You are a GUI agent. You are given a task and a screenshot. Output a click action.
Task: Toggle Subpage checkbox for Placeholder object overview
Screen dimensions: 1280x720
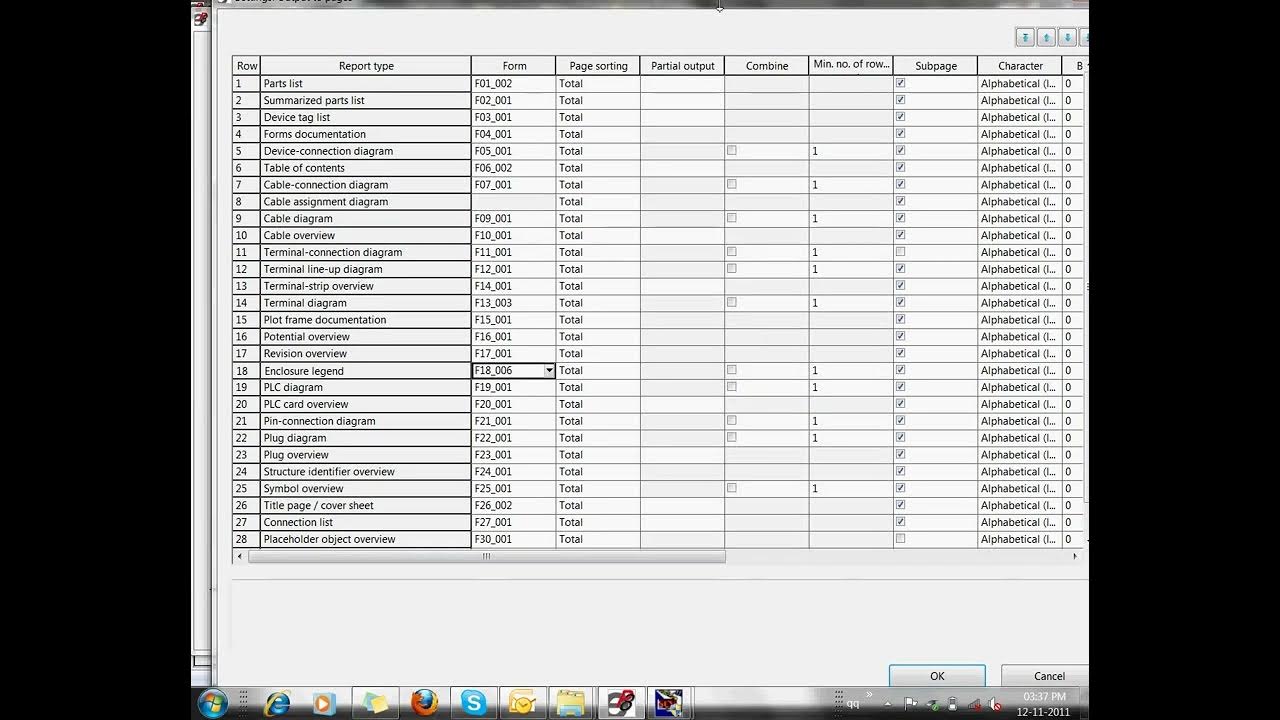point(900,539)
